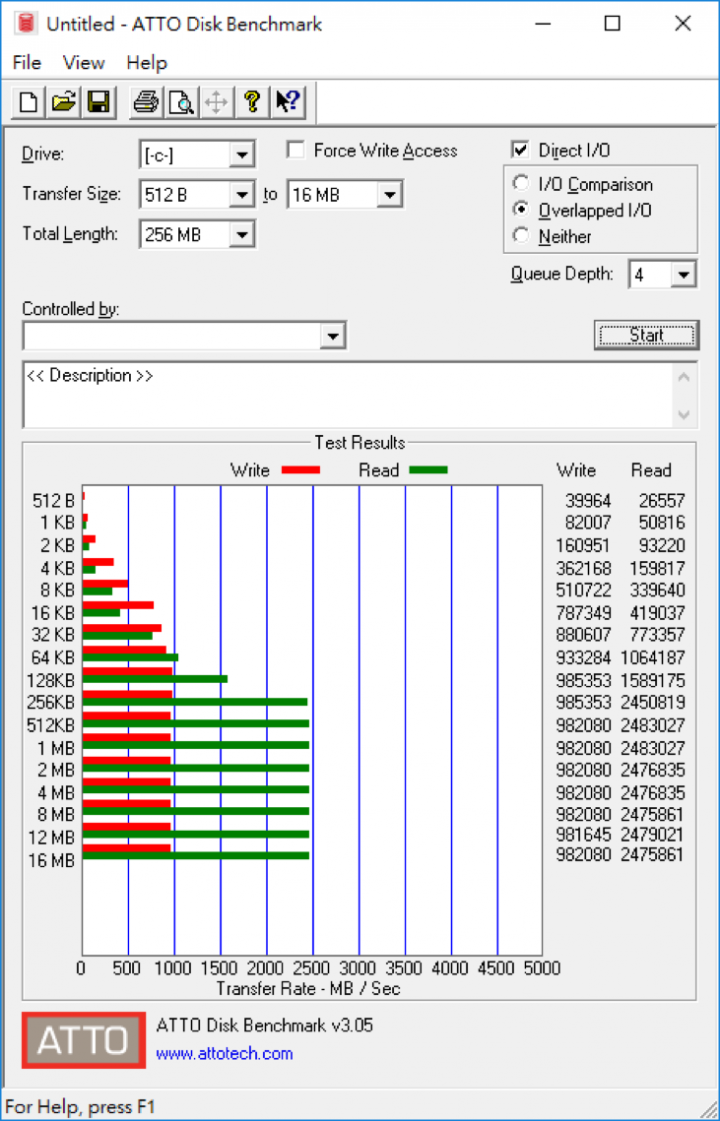Click the 256KB row label
The width and height of the screenshot is (720, 1121).
point(50,702)
